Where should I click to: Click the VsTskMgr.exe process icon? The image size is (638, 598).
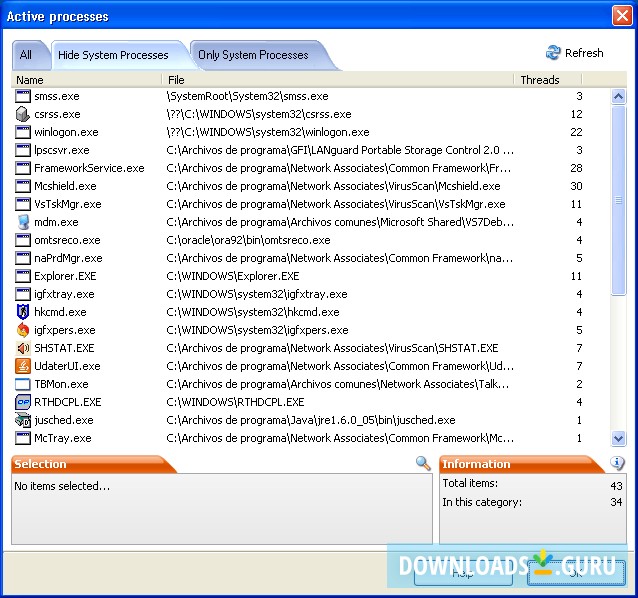[23, 204]
